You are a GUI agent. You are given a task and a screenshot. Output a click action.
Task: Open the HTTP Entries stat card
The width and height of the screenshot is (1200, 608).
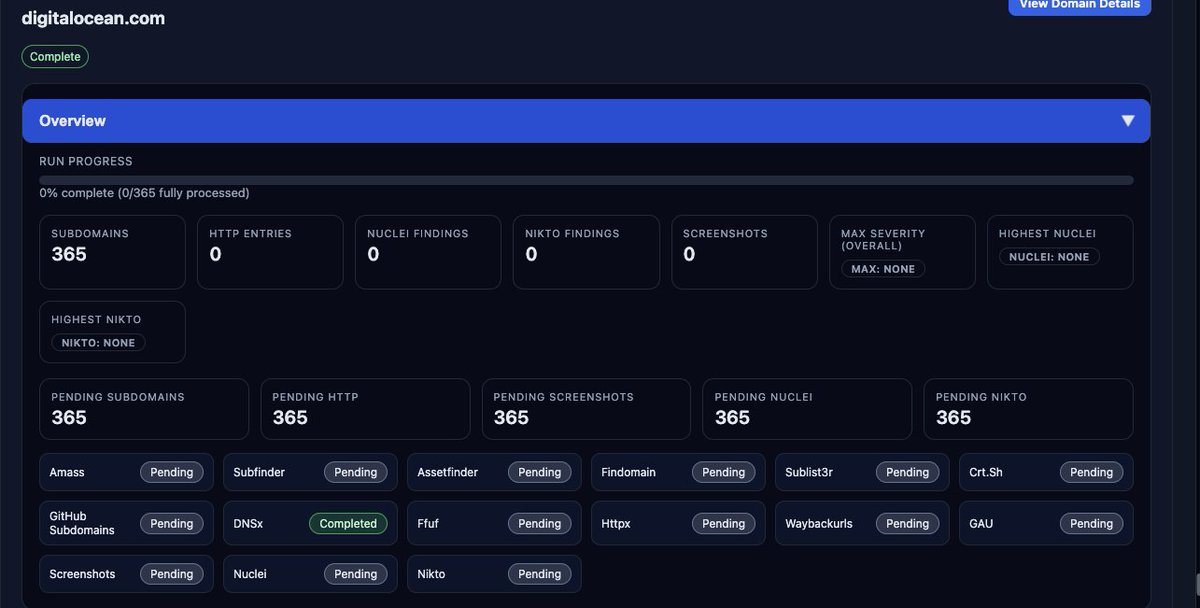coord(270,252)
